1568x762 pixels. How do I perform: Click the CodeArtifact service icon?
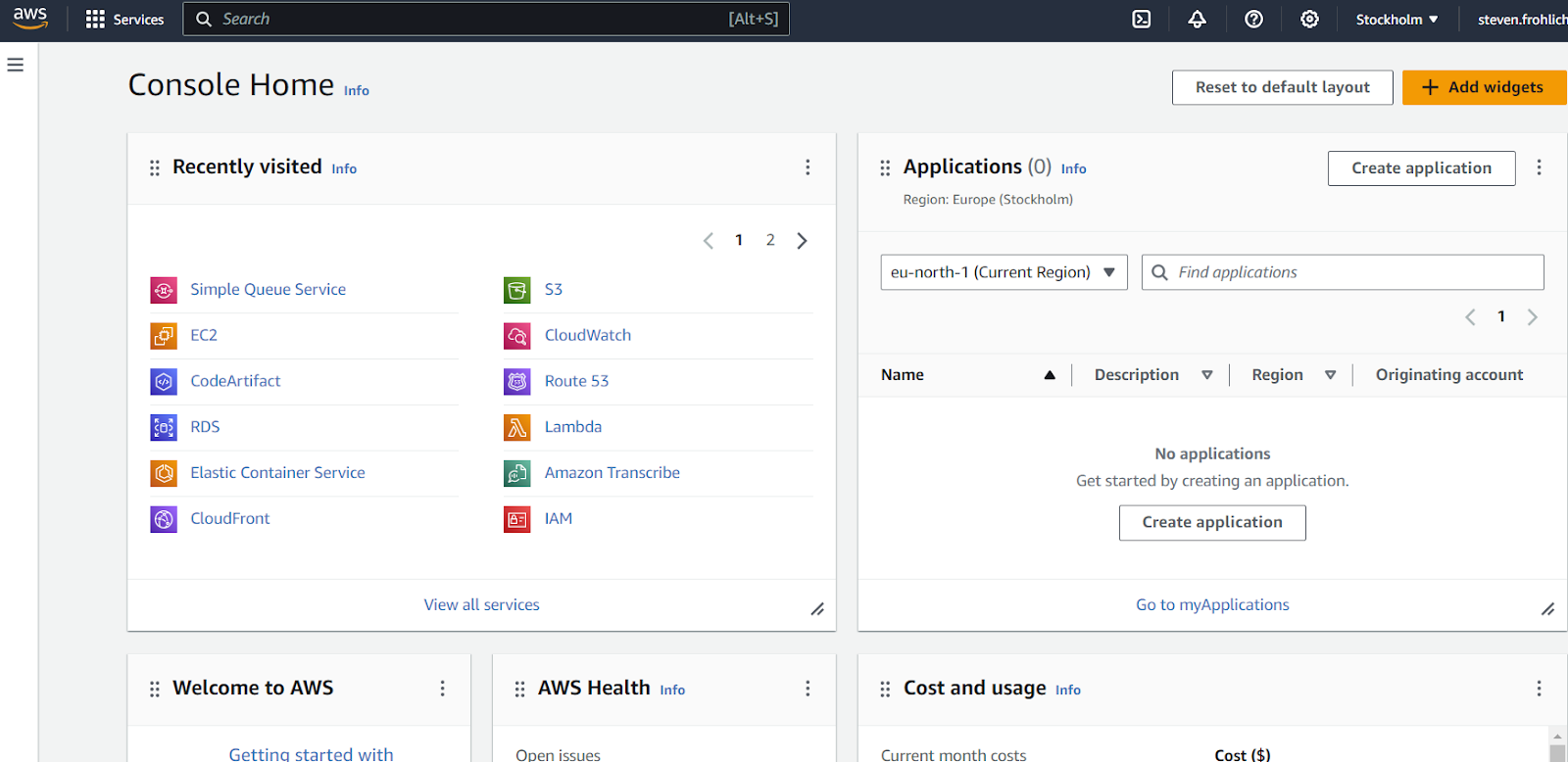[x=164, y=381]
